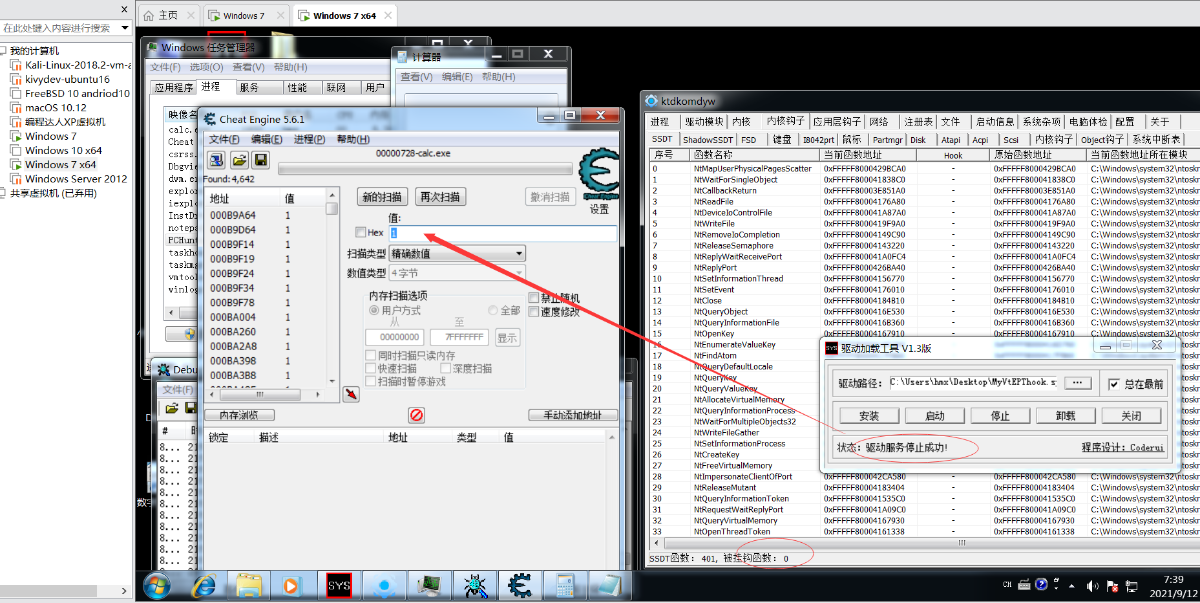Open Cheat Engine settings logo
Screen dimensions: 1200x603
[x=598, y=175]
